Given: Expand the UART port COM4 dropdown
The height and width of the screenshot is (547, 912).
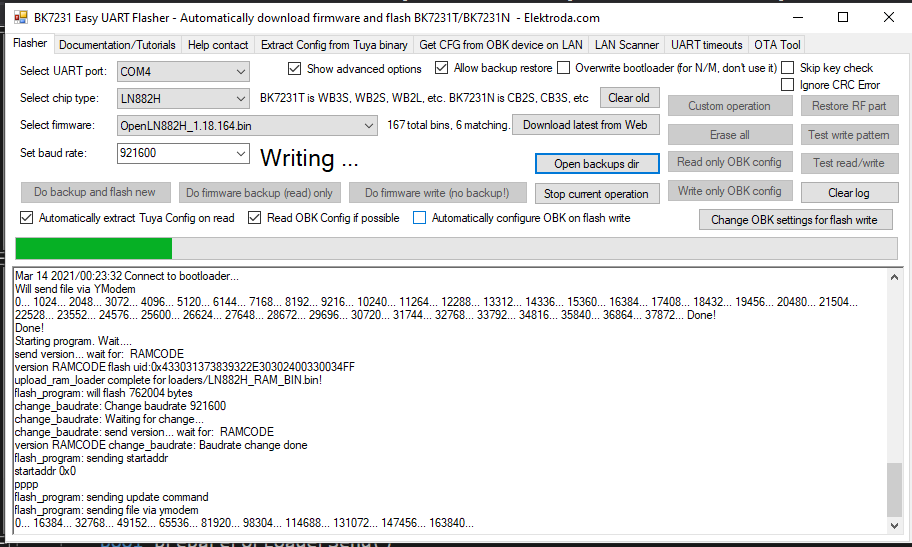Looking at the screenshot, I should tap(241, 72).
